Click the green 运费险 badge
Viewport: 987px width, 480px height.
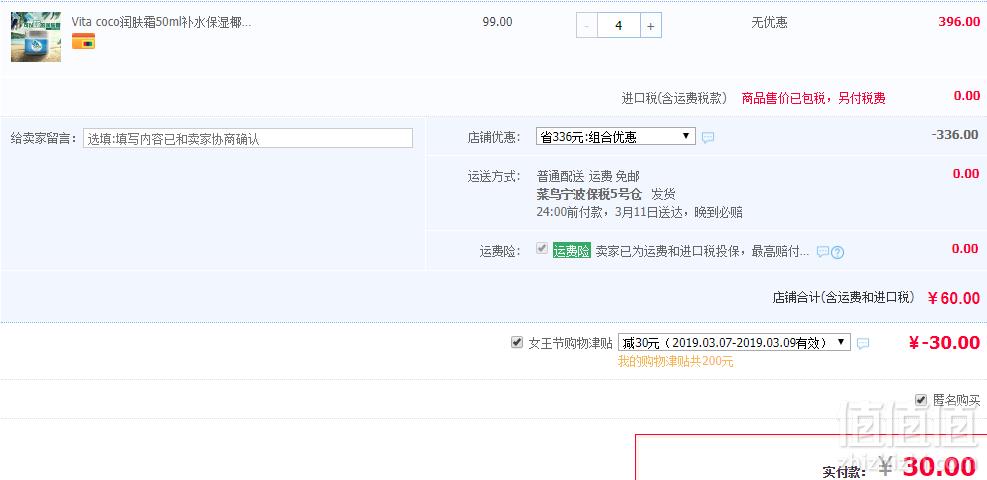[x=572, y=251]
